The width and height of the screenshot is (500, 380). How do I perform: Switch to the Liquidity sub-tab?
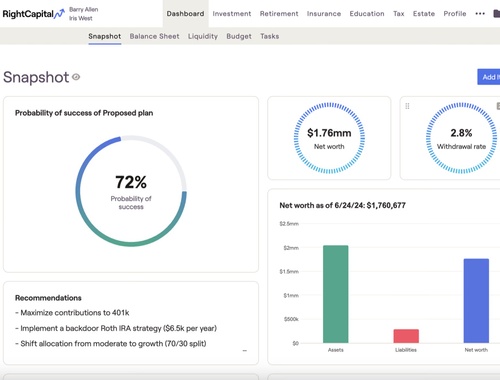point(203,36)
